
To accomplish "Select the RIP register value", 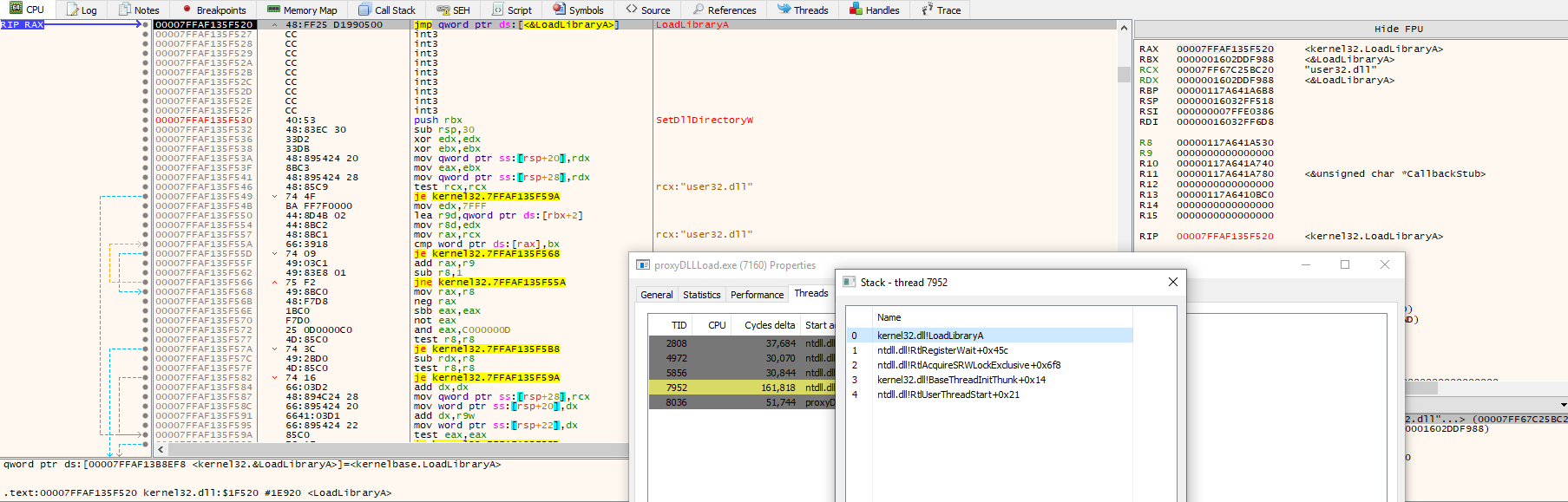I will coord(1225,237).
